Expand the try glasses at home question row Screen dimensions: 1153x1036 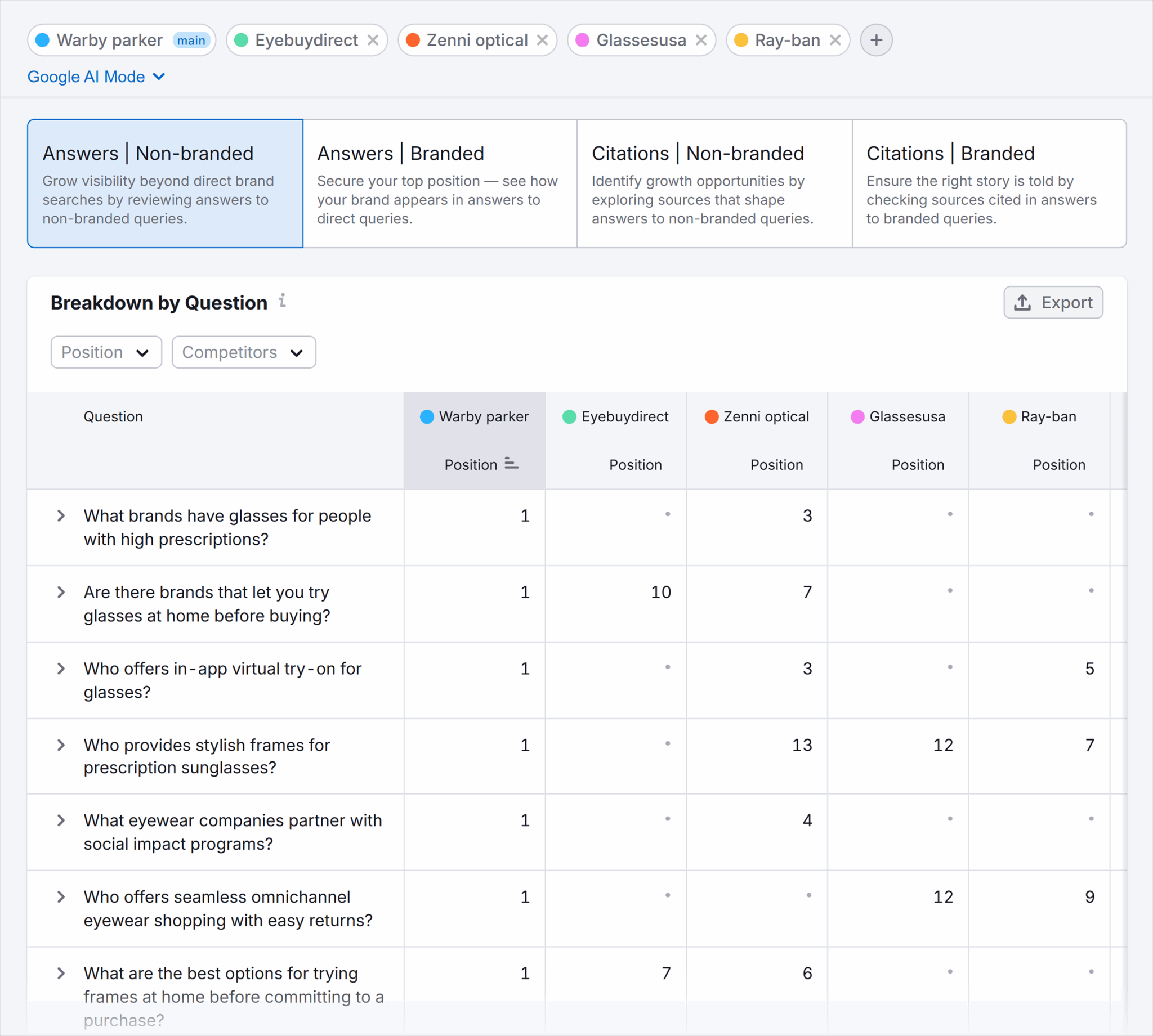tap(61, 592)
